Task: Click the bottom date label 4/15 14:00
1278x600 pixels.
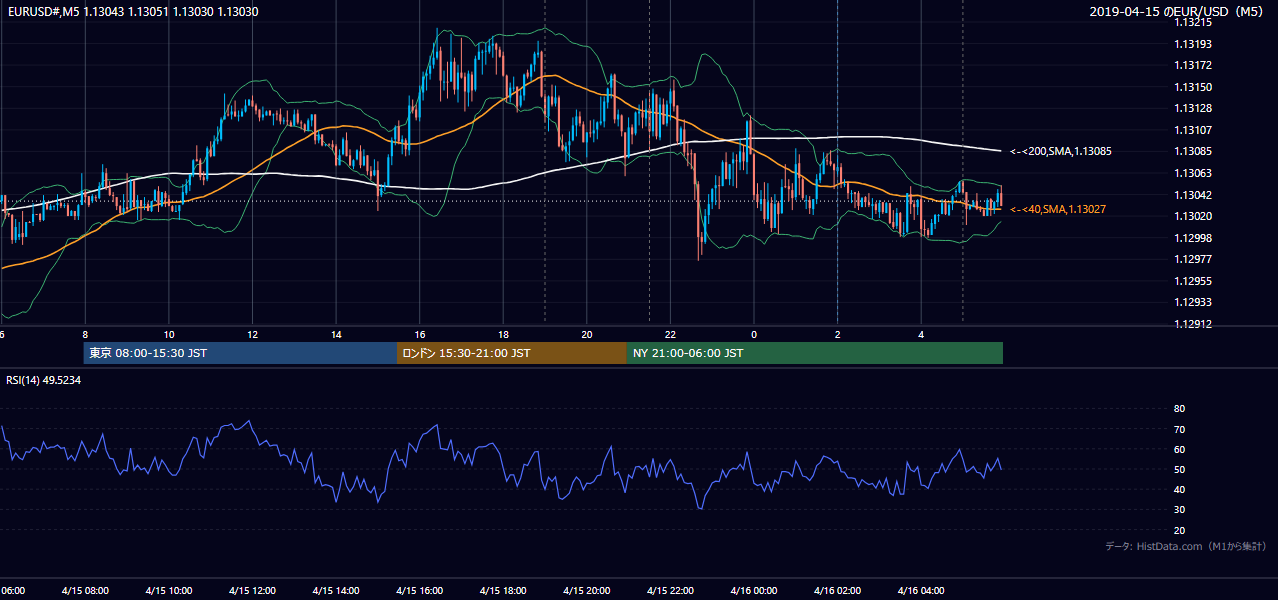Action: coord(336,590)
